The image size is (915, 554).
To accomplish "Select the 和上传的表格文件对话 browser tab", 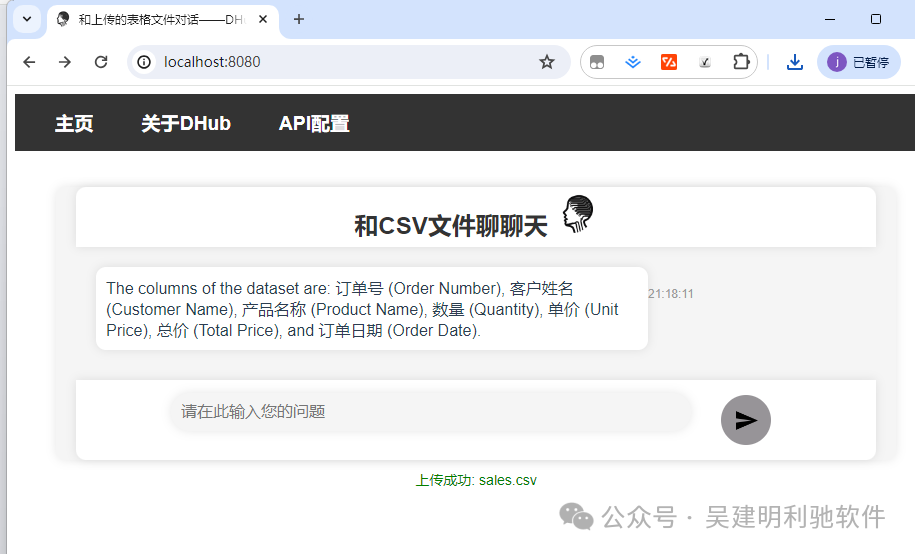I will pos(162,20).
